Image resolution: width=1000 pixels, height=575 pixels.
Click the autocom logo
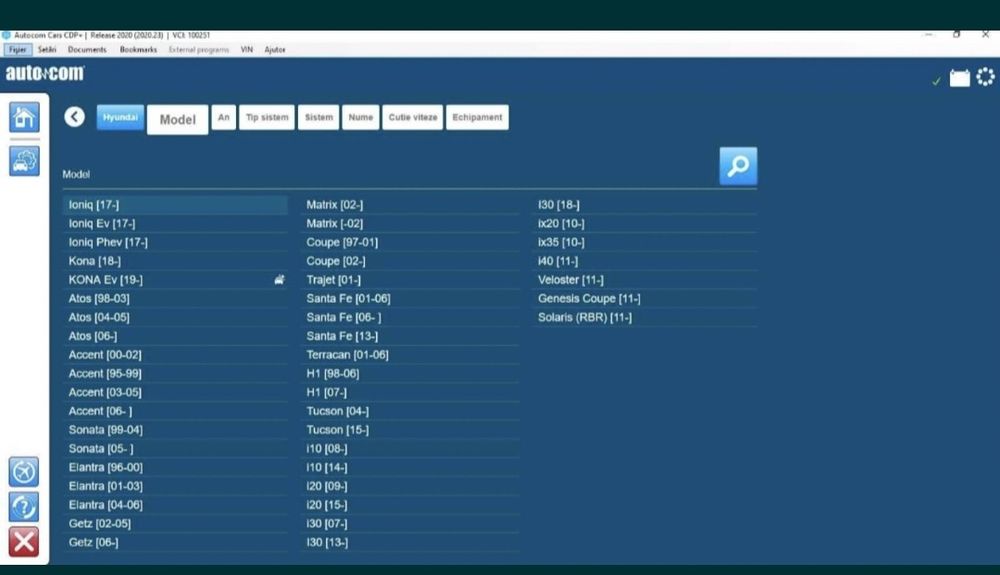[x=45, y=73]
